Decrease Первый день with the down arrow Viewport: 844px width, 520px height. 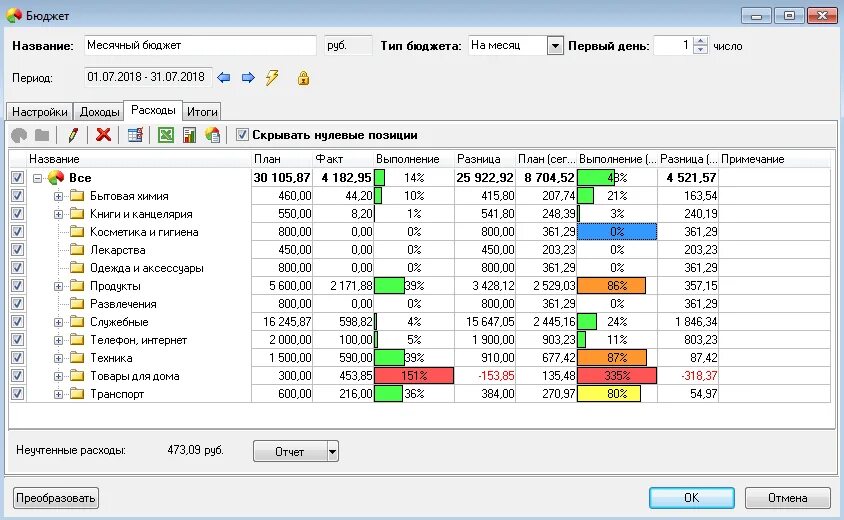(x=700, y=50)
